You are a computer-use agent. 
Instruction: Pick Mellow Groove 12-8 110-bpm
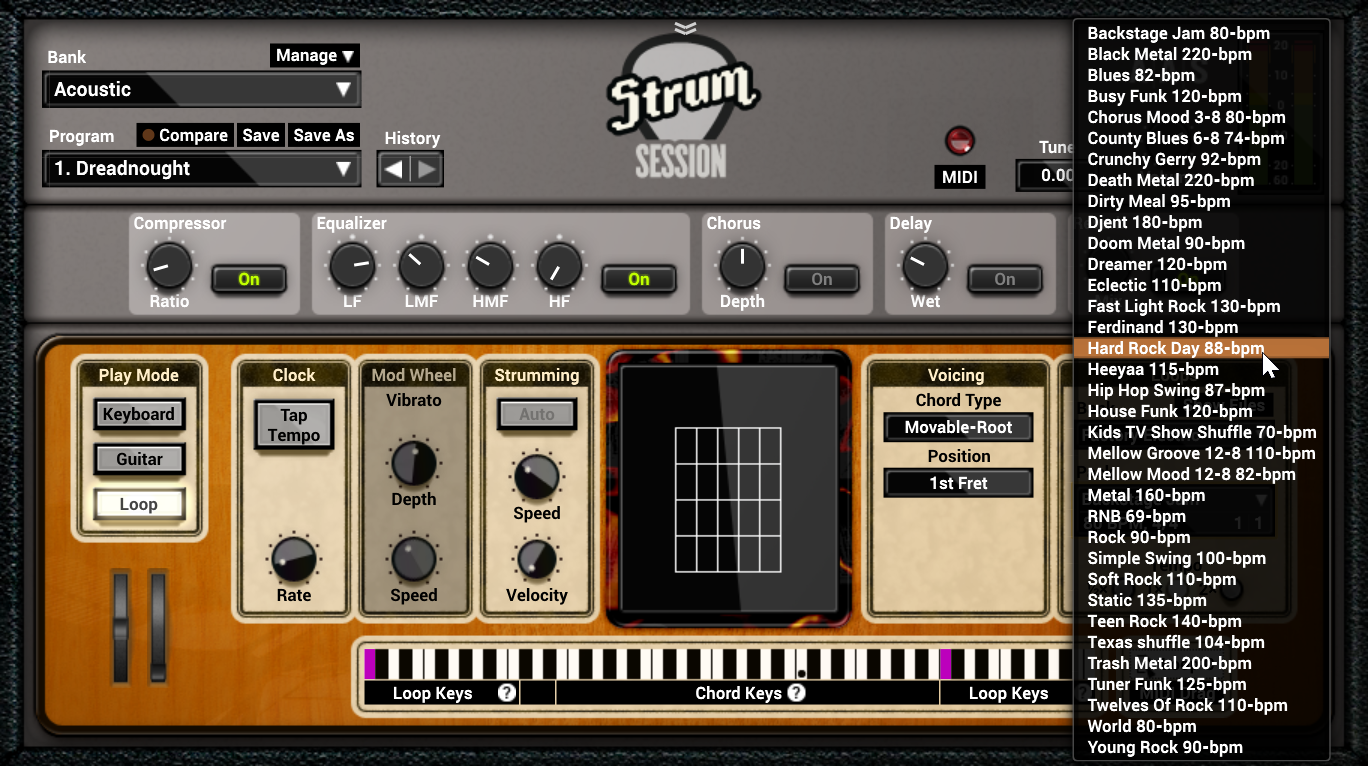coord(1201,453)
